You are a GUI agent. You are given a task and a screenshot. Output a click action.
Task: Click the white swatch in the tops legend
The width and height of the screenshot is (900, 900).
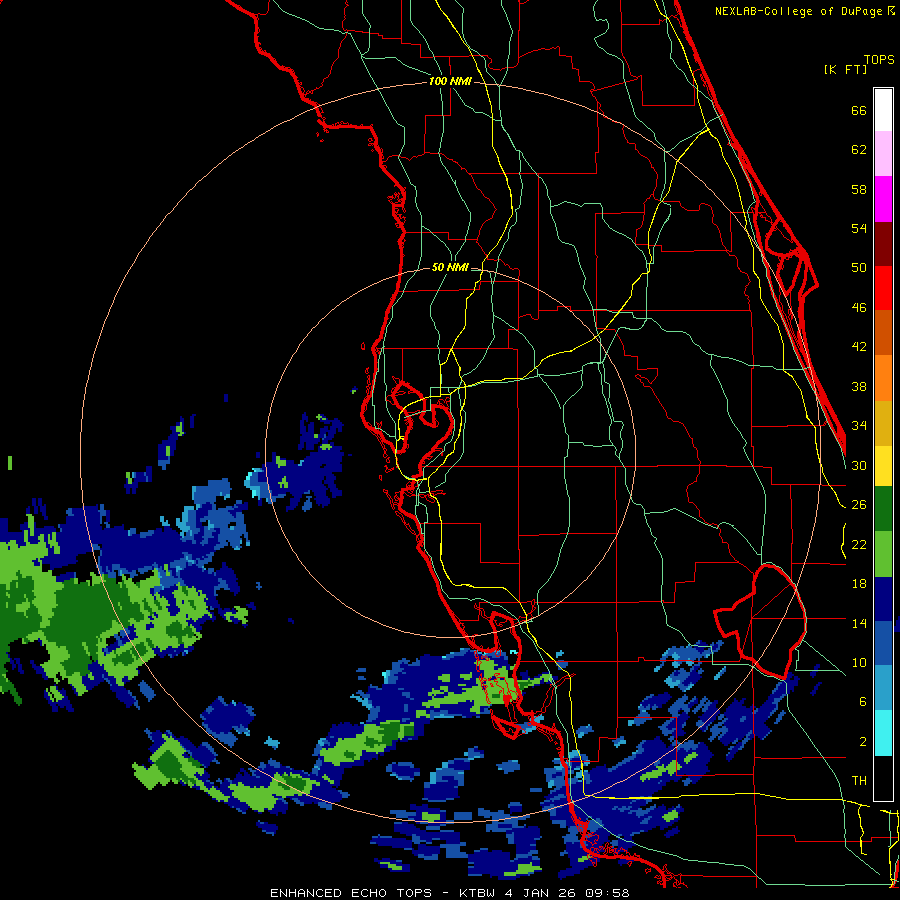tap(883, 110)
